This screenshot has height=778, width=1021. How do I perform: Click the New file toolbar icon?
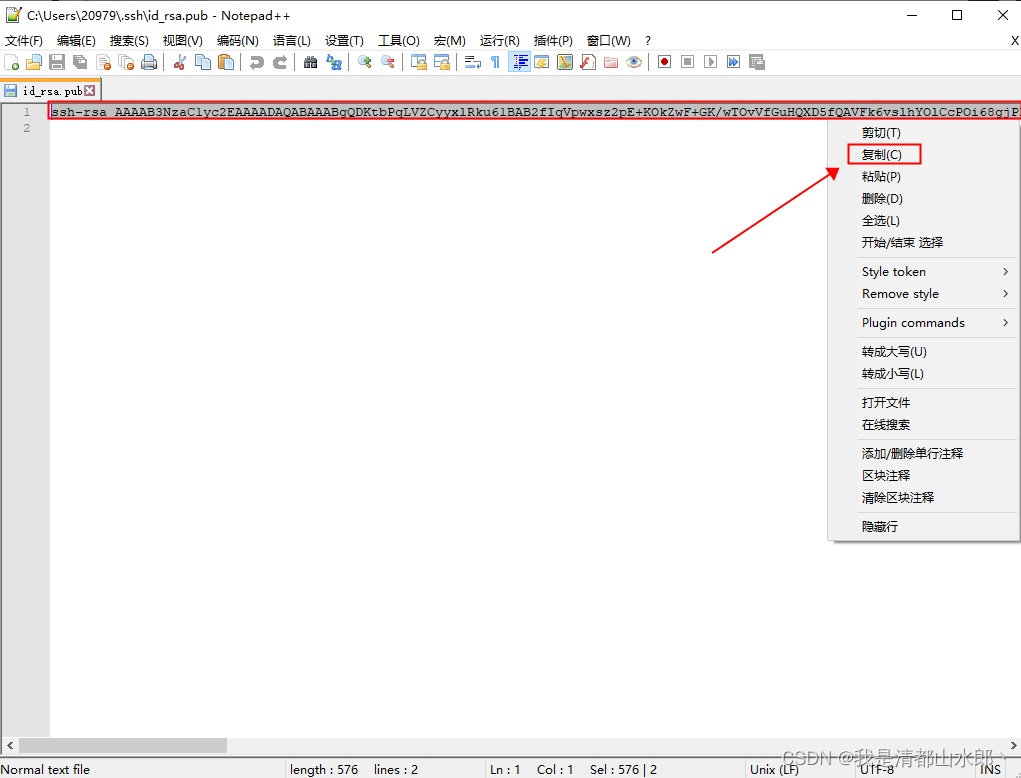[x=12, y=63]
